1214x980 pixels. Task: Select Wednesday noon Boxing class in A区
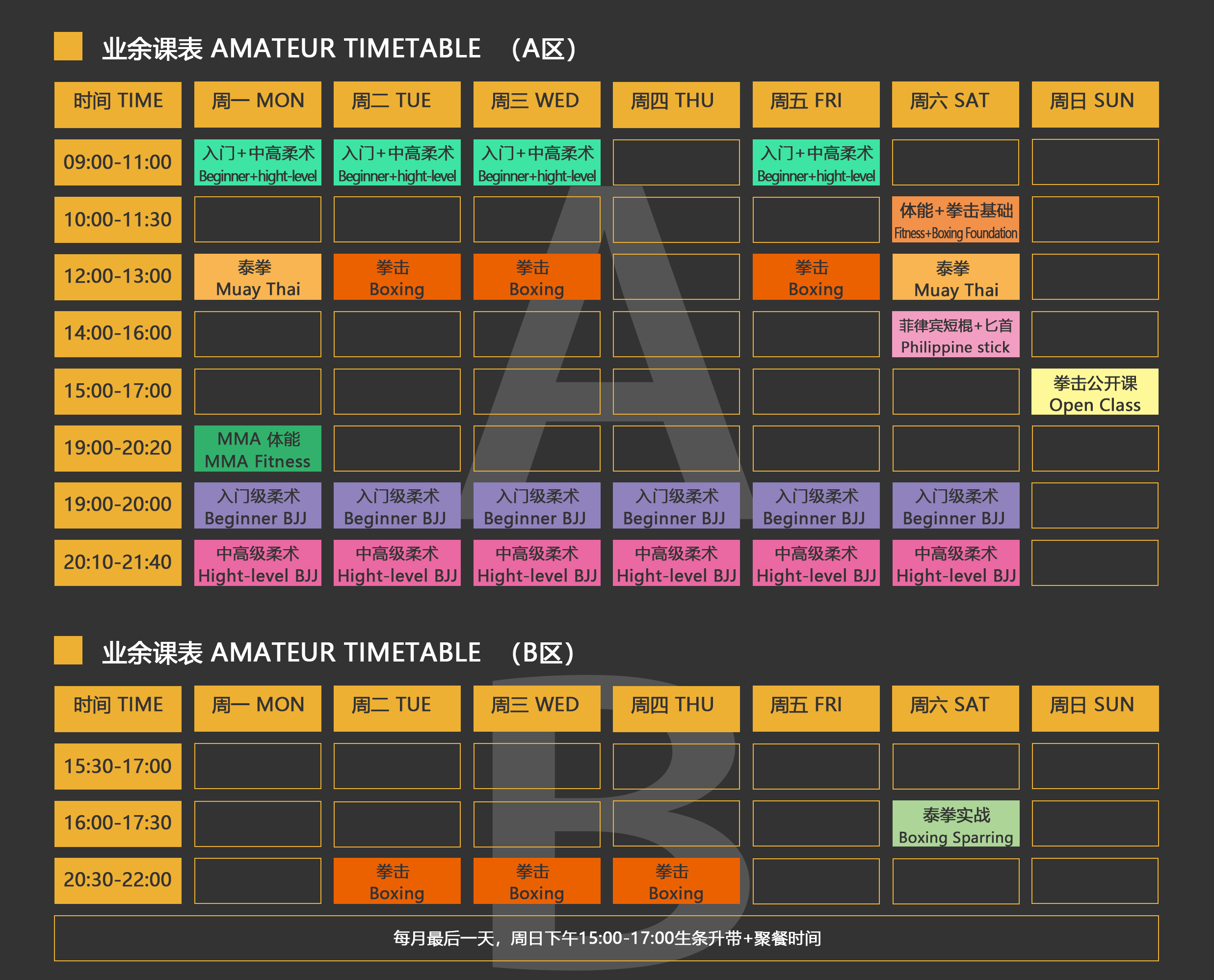pos(537,277)
